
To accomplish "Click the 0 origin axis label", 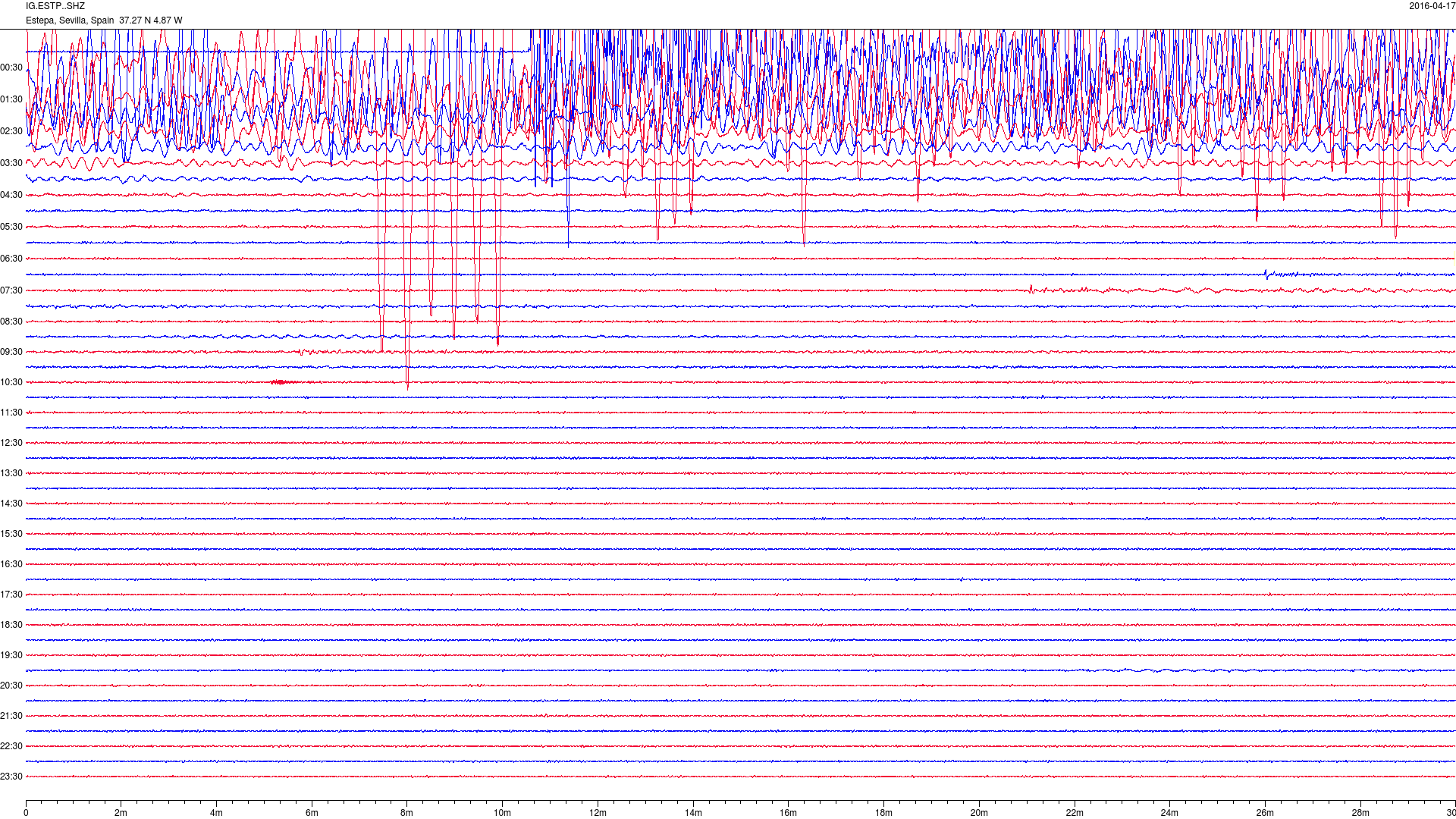I will click(26, 813).
